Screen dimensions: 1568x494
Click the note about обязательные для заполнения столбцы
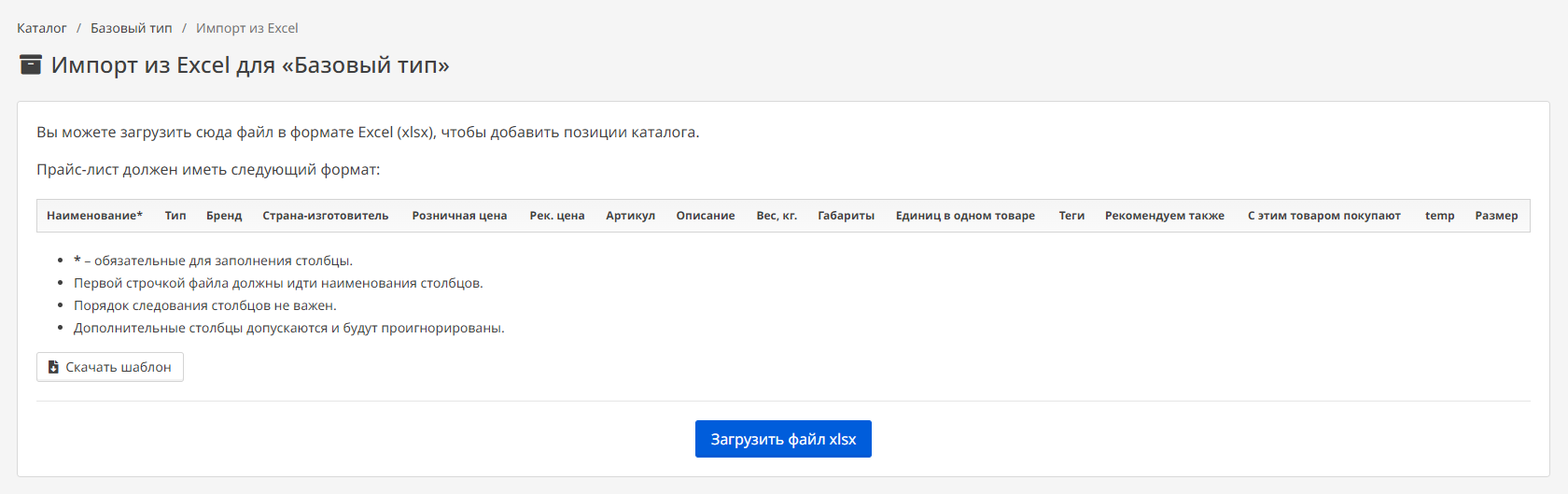(x=214, y=261)
